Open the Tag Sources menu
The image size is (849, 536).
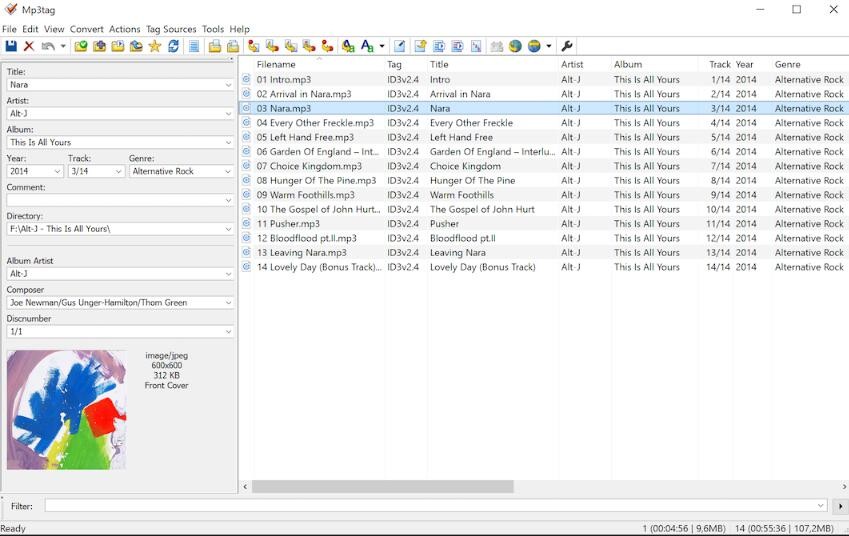pyautogui.click(x=171, y=29)
